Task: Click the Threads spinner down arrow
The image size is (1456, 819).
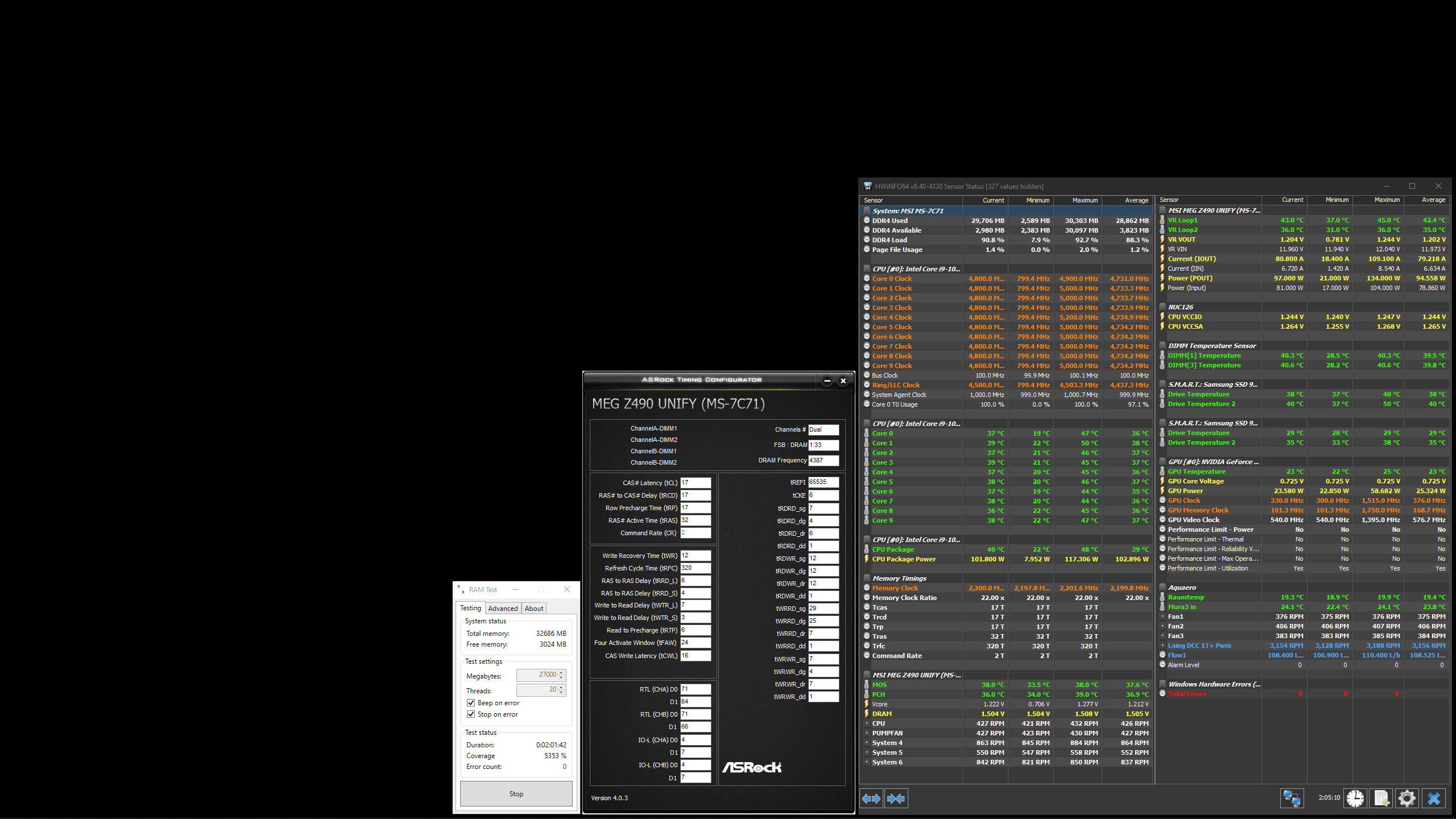Action: point(561,693)
